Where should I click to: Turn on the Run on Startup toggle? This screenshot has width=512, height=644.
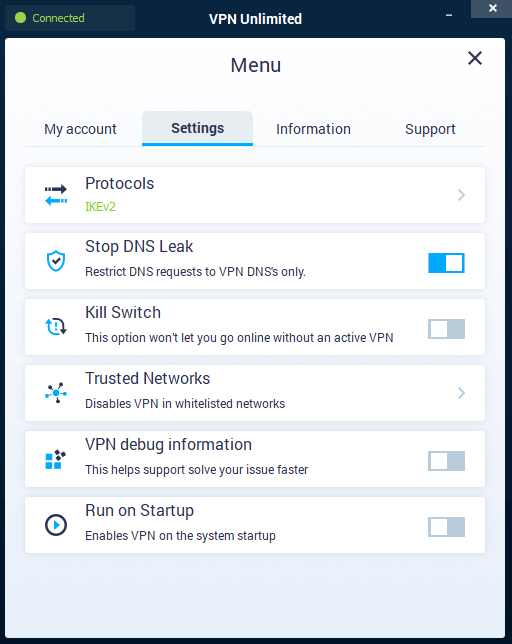tap(446, 527)
